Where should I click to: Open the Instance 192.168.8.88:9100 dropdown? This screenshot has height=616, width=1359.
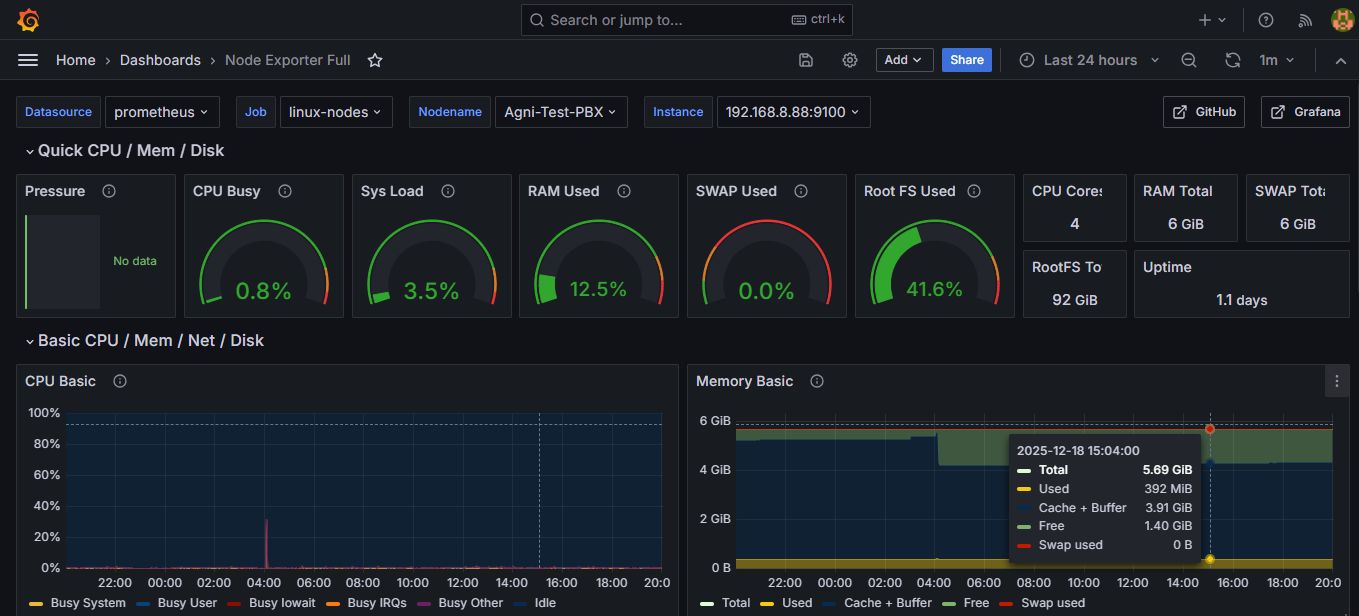point(793,112)
